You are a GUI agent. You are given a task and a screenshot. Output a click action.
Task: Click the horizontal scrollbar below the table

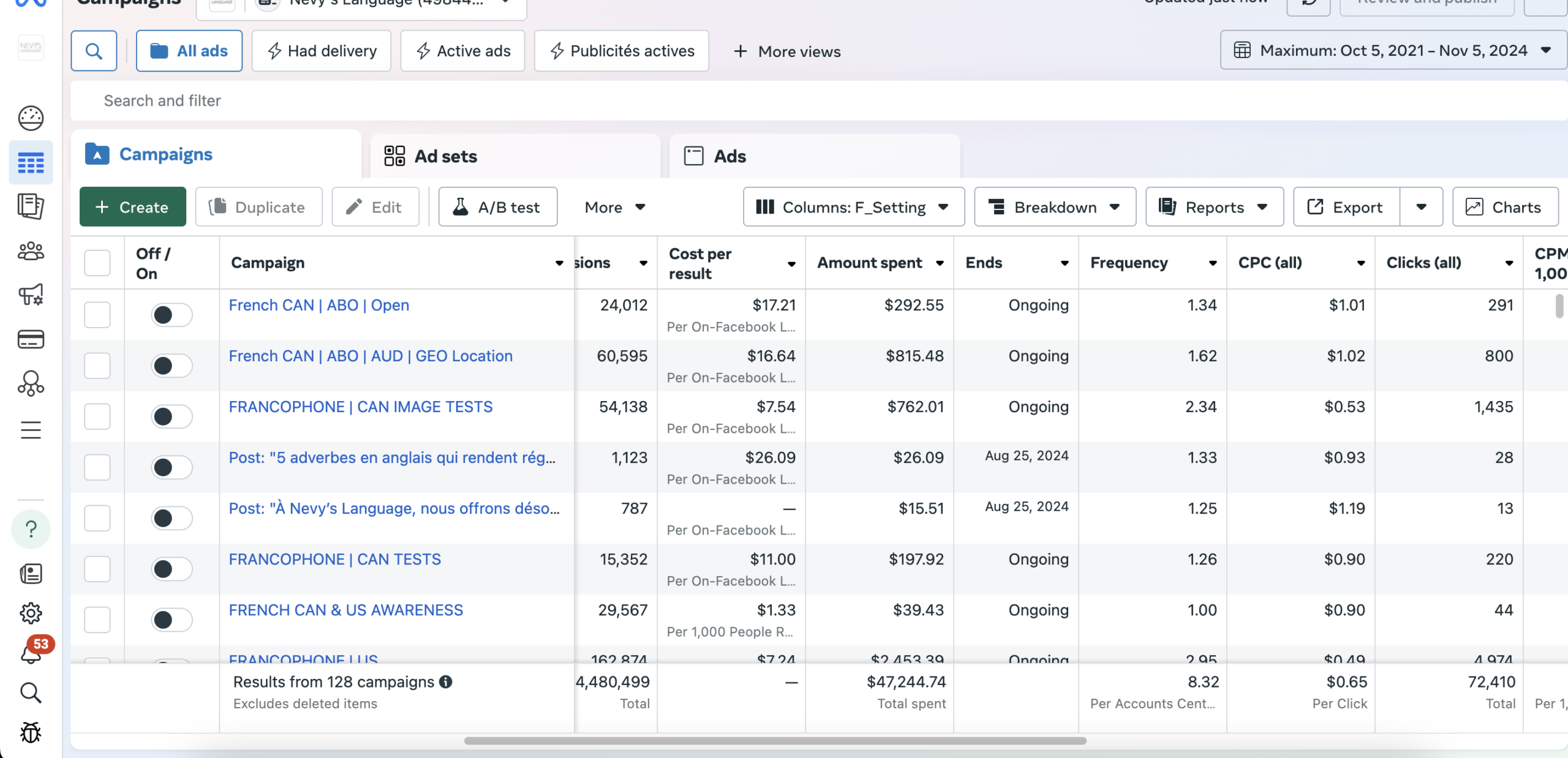[775, 741]
